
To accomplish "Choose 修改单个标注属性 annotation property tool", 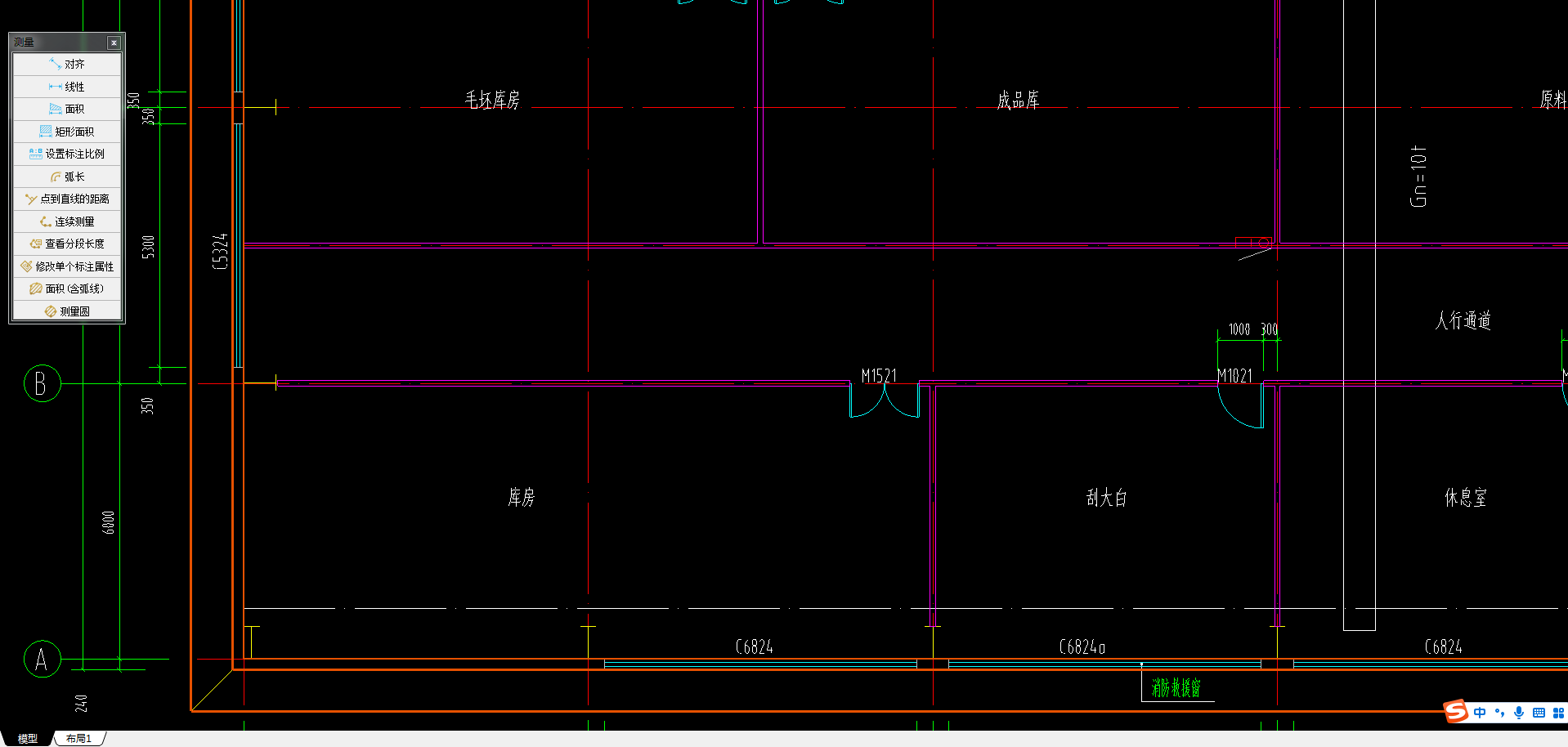I will (67, 266).
